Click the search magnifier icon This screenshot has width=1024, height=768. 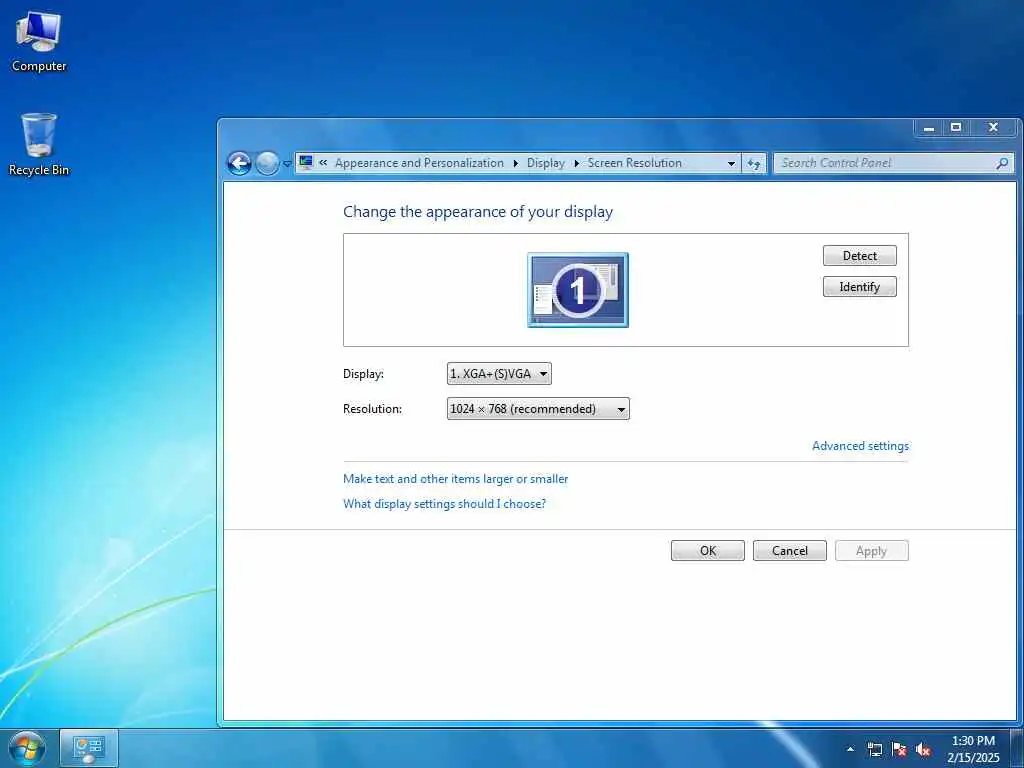1002,163
